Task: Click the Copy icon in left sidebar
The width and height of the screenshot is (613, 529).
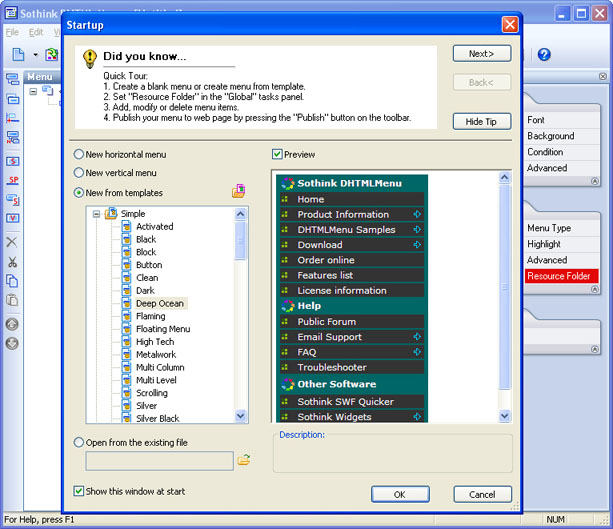Action: 13,281
